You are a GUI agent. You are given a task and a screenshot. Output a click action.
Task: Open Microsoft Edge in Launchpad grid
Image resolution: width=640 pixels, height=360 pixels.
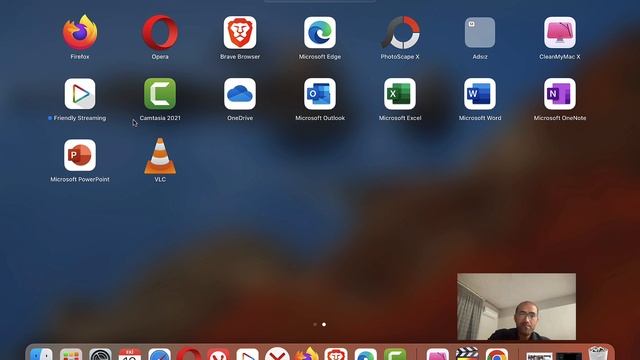point(320,33)
